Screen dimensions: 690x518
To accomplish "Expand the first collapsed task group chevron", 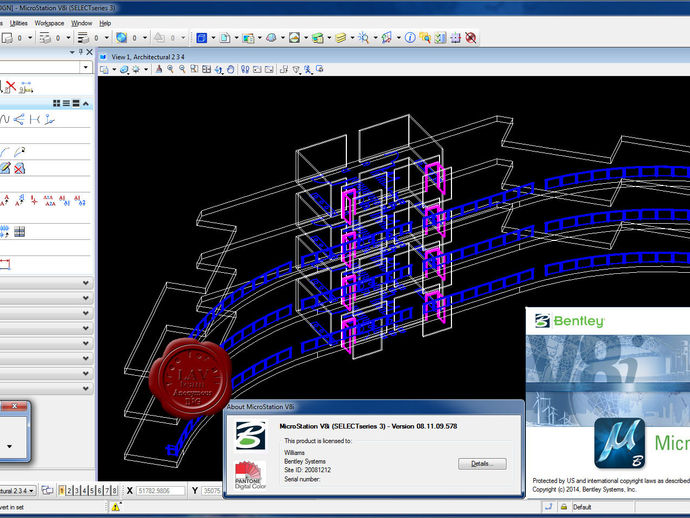I will pyautogui.click(x=86, y=283).
